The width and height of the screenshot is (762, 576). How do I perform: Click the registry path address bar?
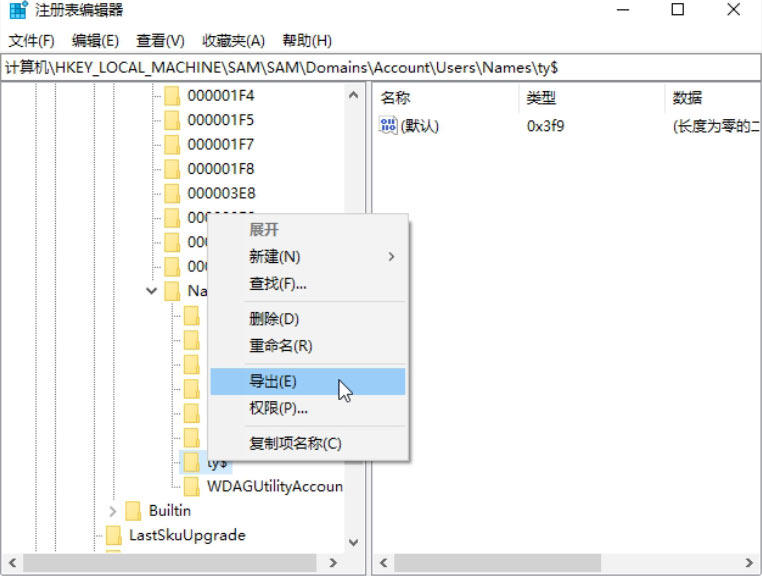pos(381,68)
